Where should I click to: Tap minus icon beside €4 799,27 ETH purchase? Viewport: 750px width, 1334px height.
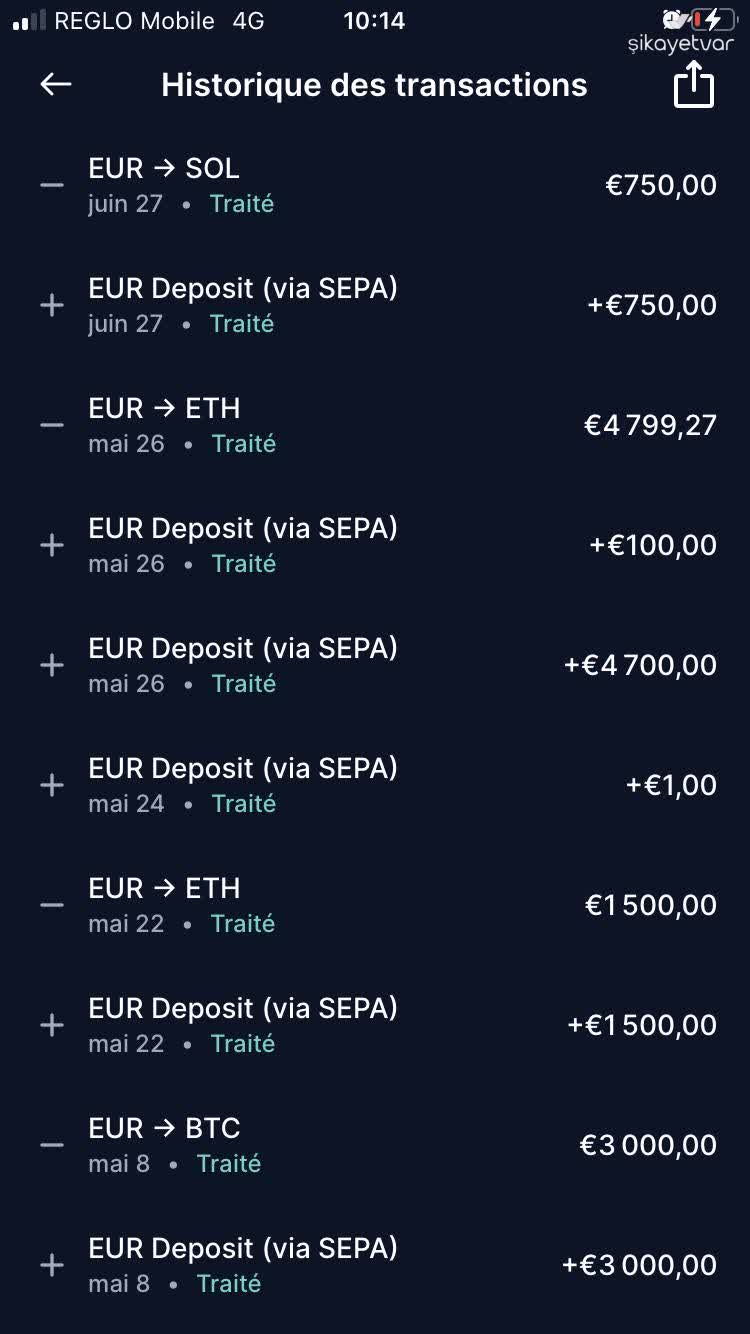pyautogui.click(x=52, y=425)
